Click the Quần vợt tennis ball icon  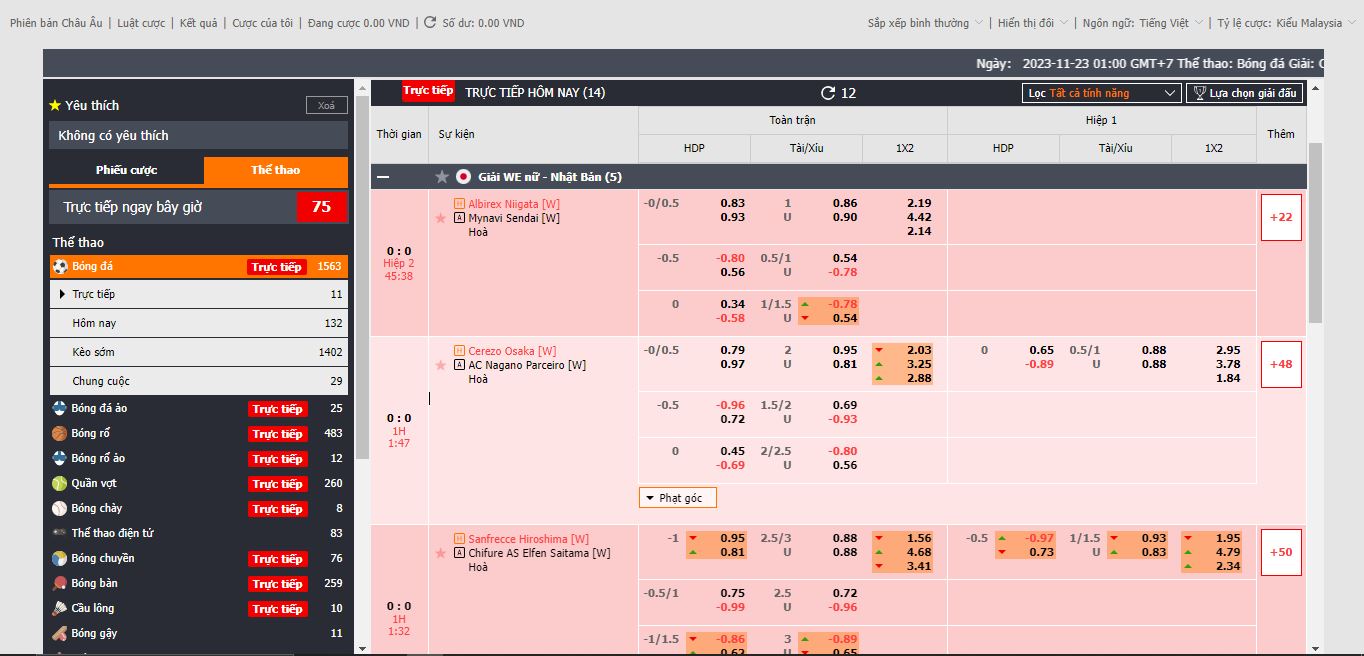(x=60, y=483)
